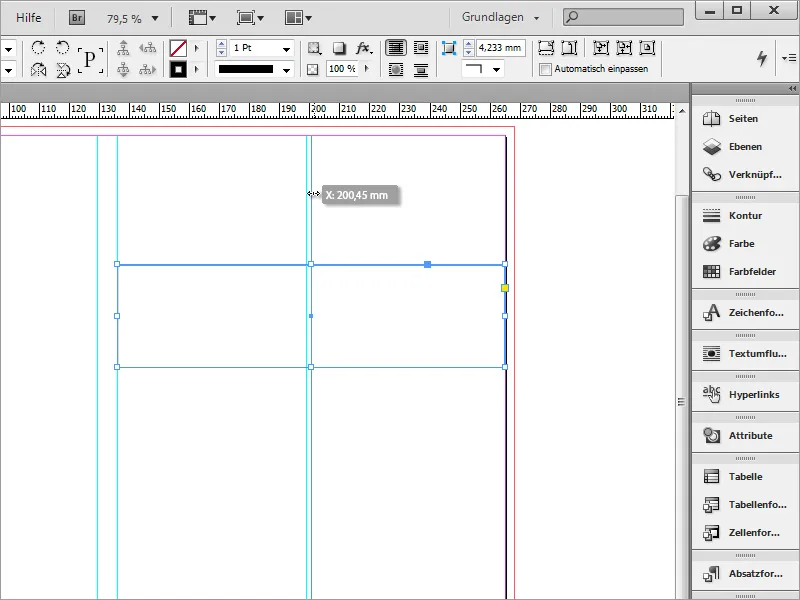Open the Kontur panel
Screen dimensions: 800x600
pyautogui.click(x=745, y=215)
